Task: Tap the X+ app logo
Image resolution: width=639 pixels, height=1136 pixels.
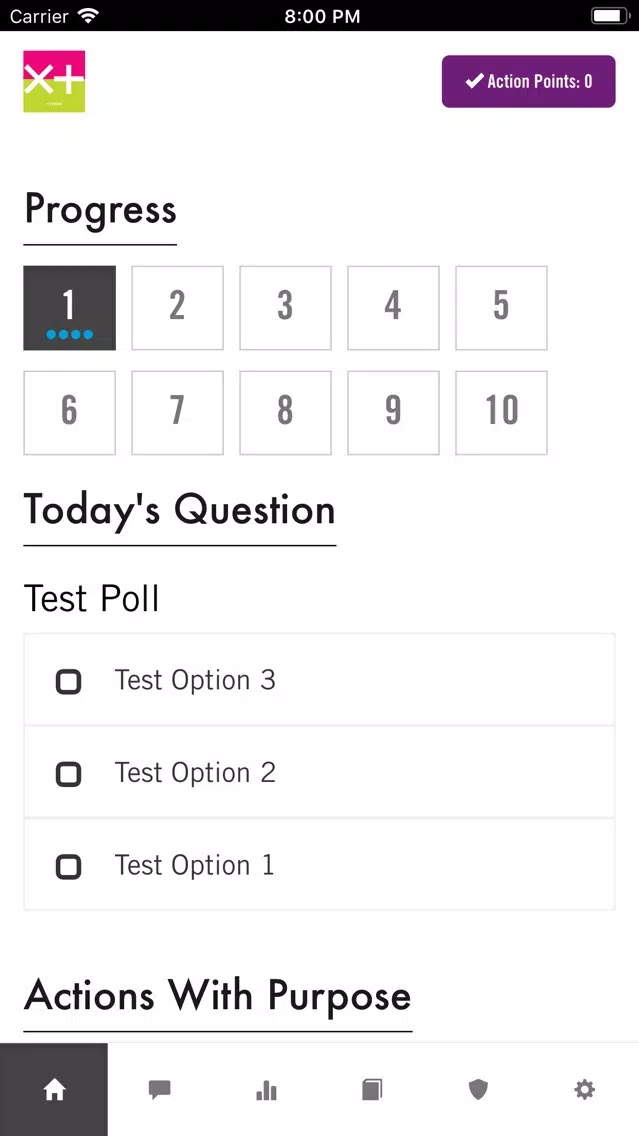Action: coord(54,81)
